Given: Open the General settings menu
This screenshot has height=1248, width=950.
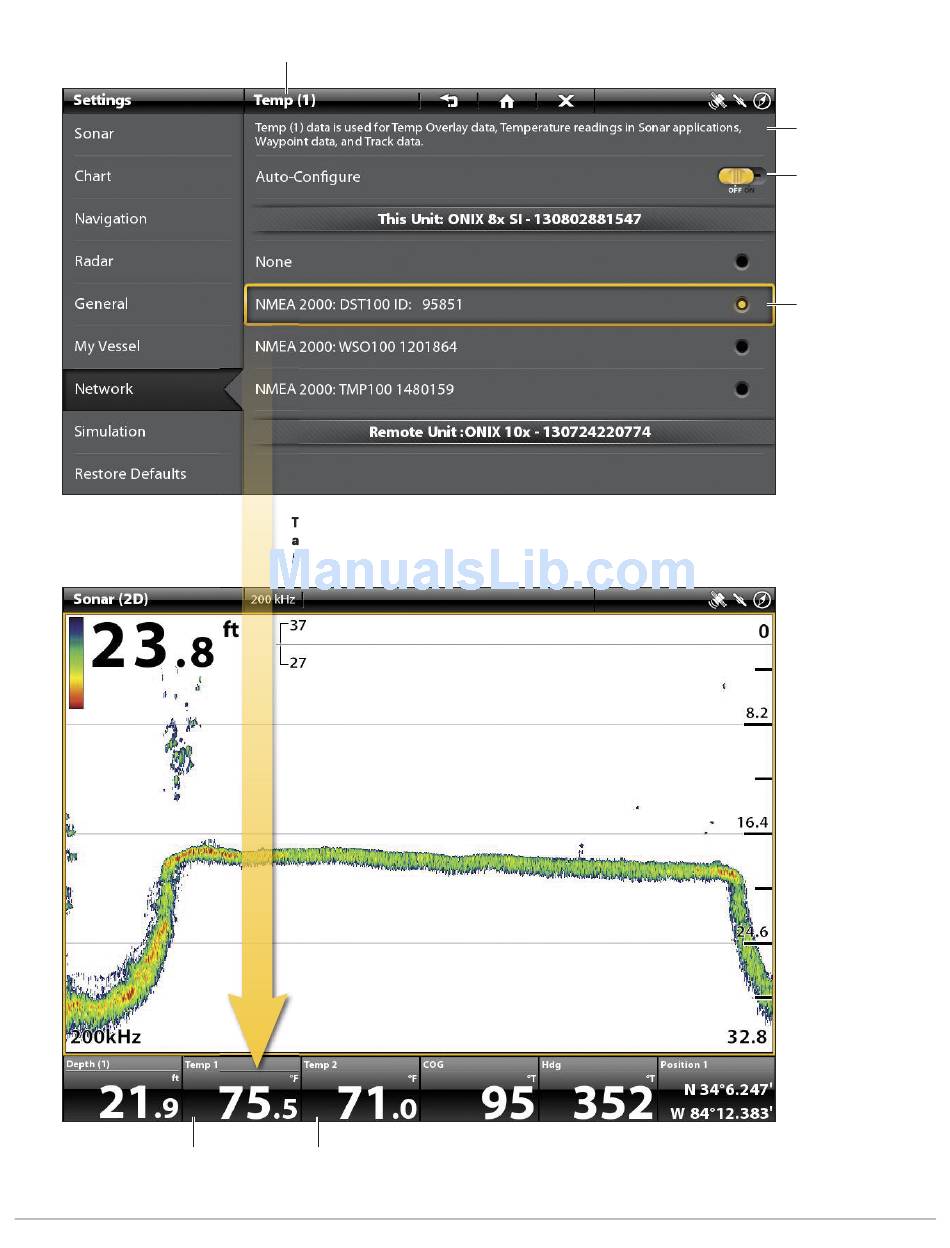Looking at the screenshot, I should tap(153, 304).
